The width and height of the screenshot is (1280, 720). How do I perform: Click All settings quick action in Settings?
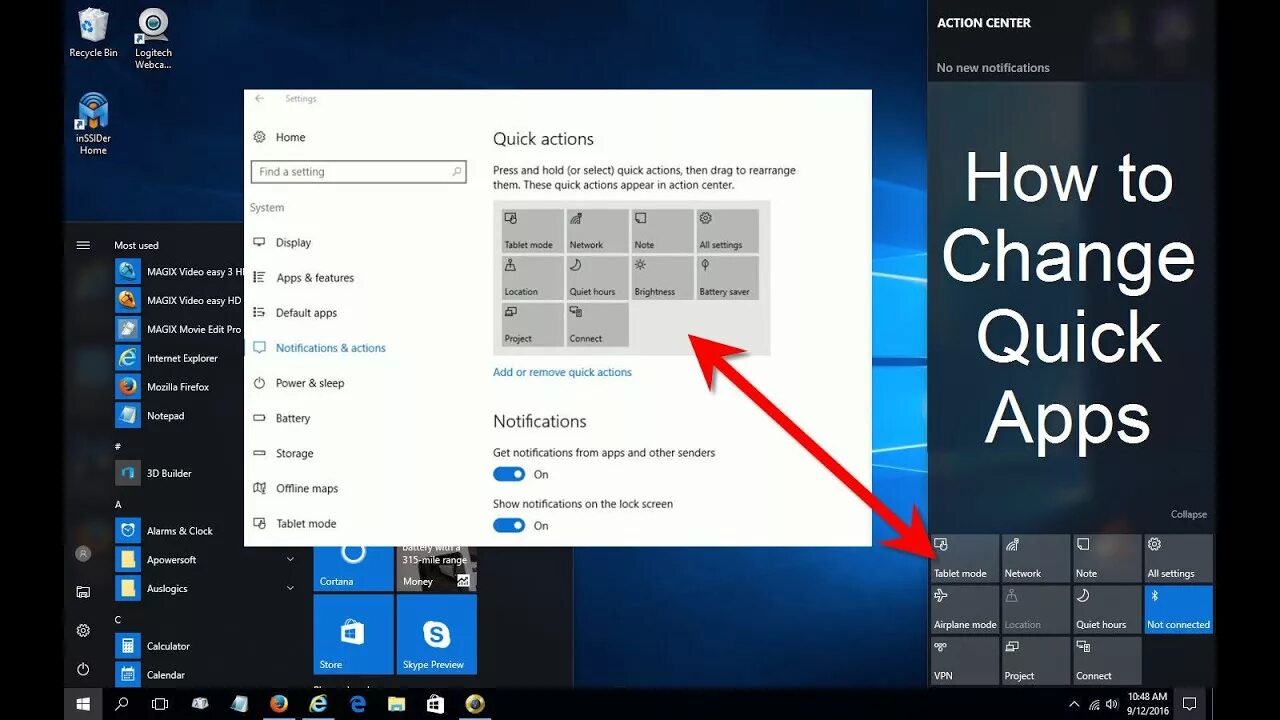[727, 230]
